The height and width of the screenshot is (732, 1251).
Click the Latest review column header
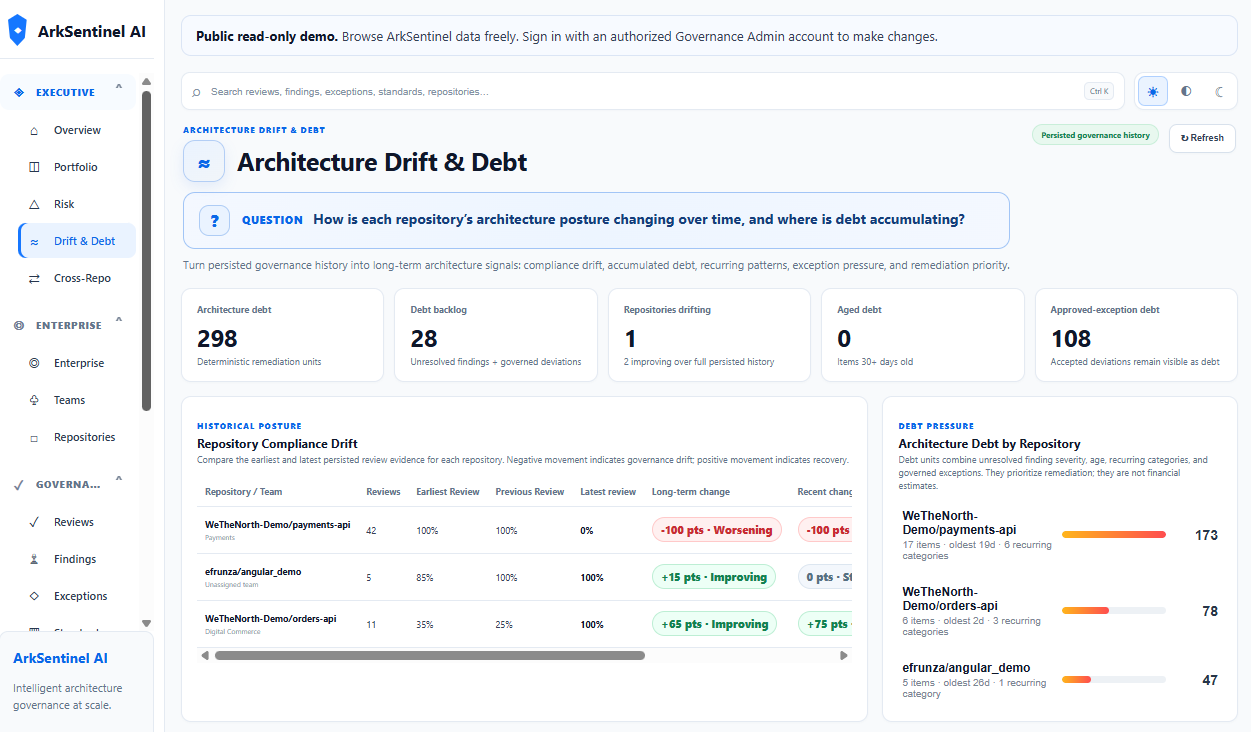click(608, 492)
